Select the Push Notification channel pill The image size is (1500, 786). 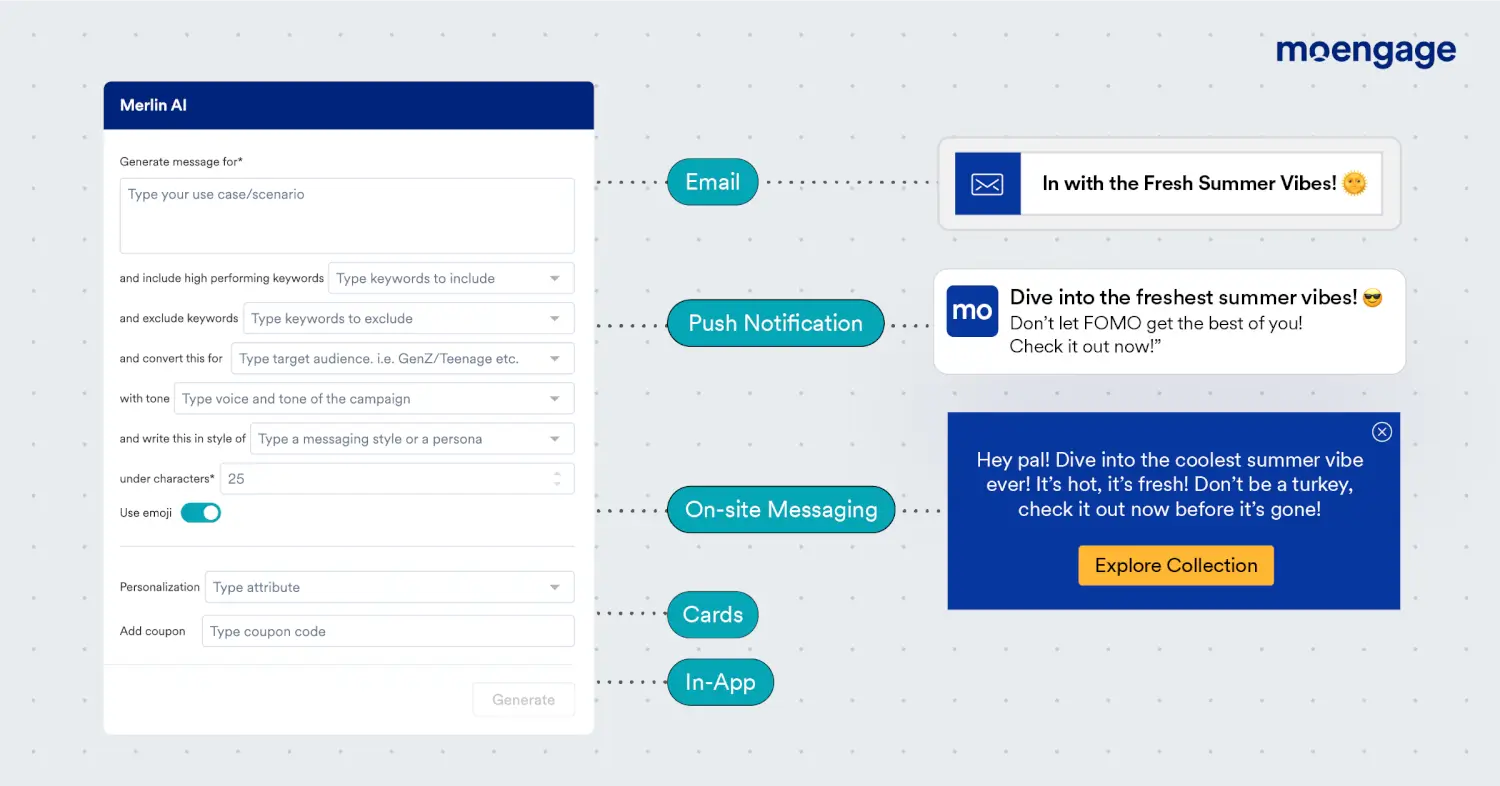coord(775,323)
